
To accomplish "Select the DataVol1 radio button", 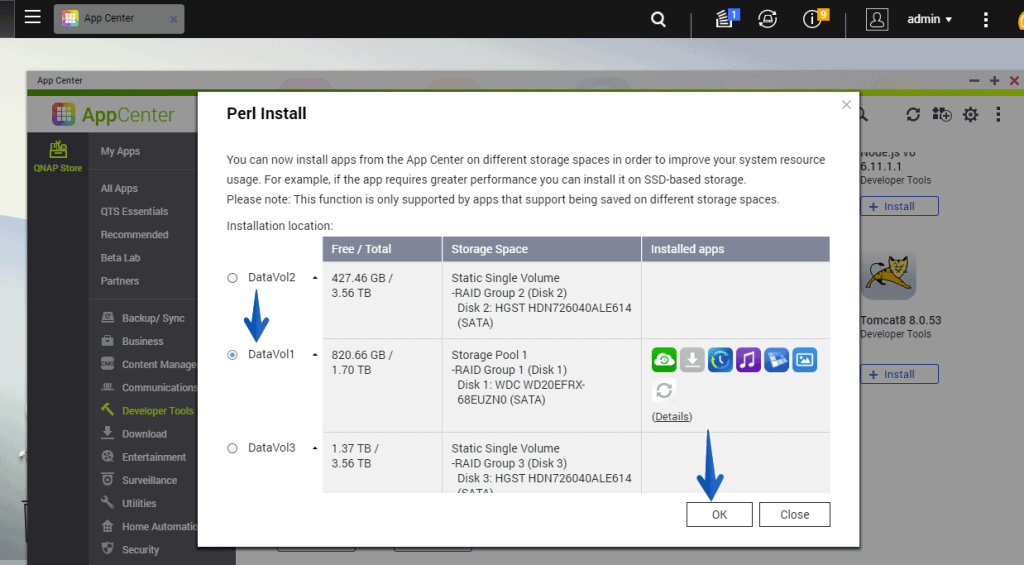I will click(x=233, y=354).
